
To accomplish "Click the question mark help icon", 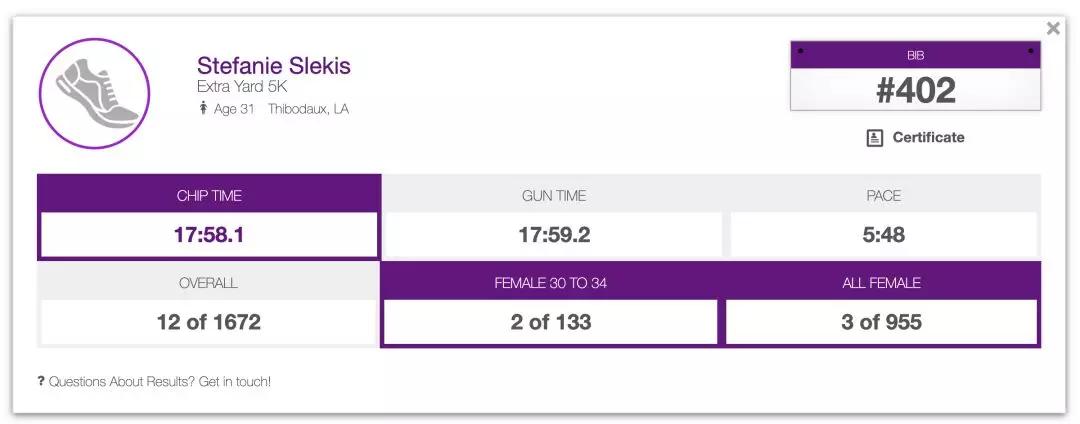I will [x=41, y=381].
